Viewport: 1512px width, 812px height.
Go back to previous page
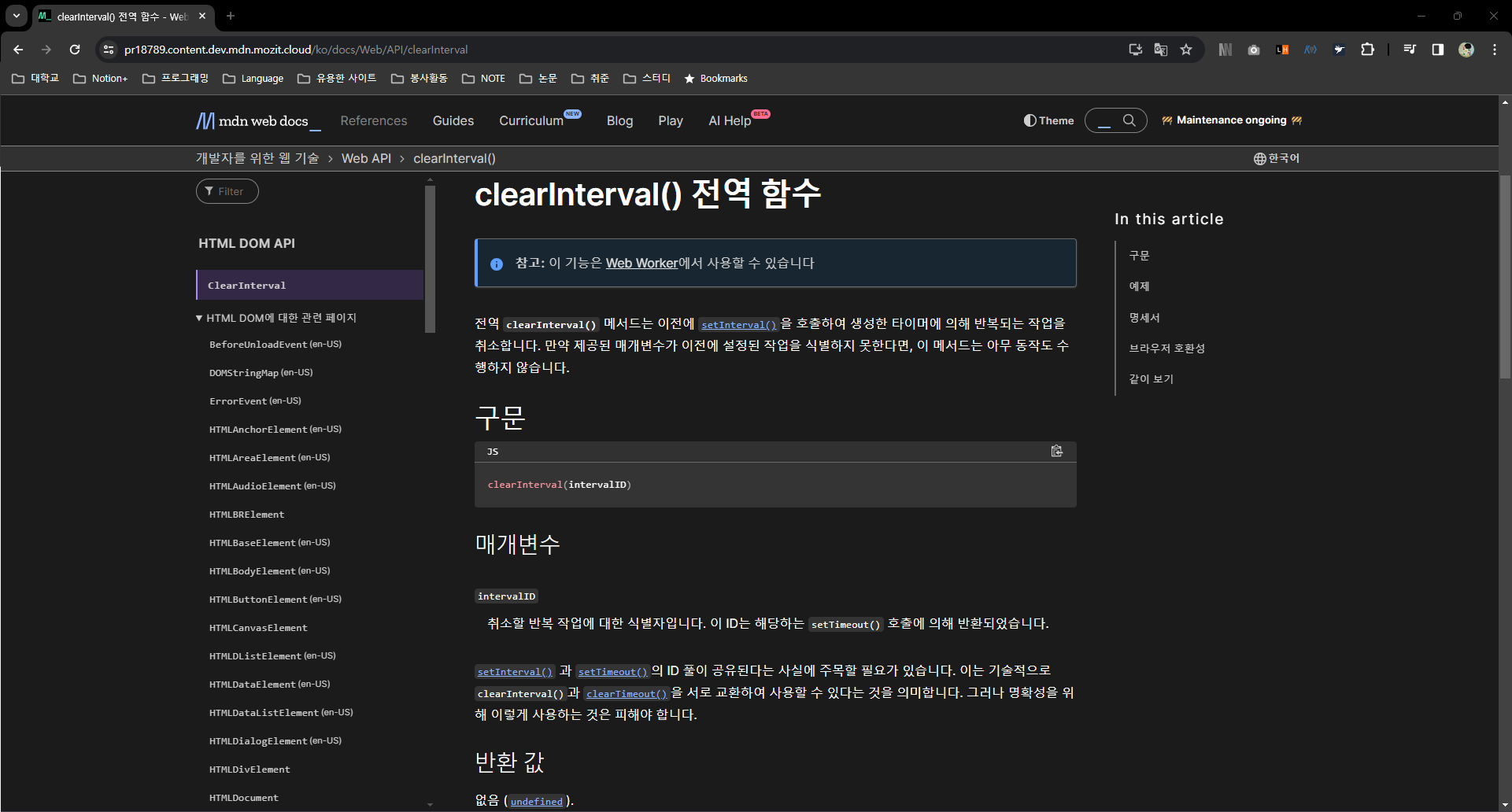[x=18, y=50]
